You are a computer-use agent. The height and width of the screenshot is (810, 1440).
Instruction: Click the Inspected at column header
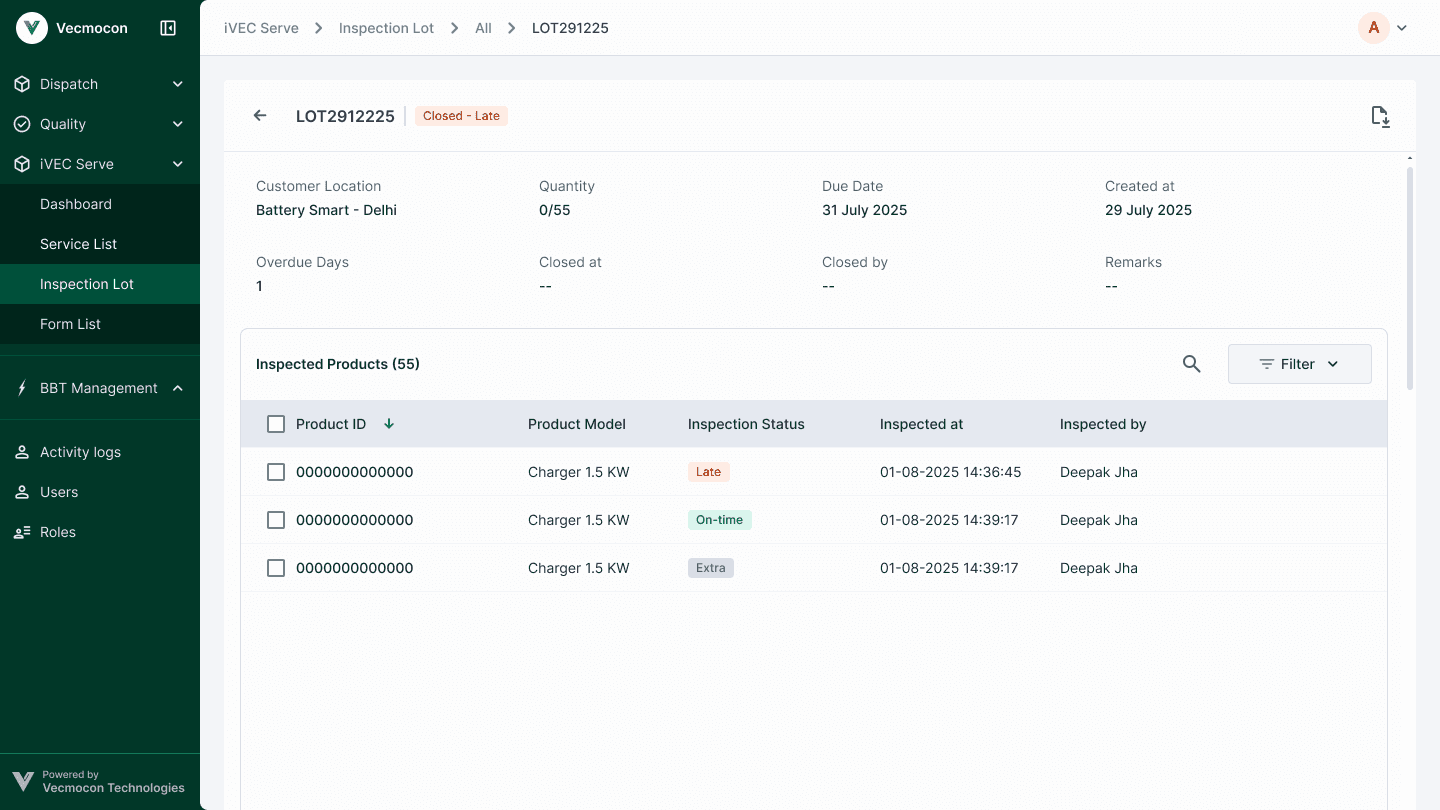point(921,424)
